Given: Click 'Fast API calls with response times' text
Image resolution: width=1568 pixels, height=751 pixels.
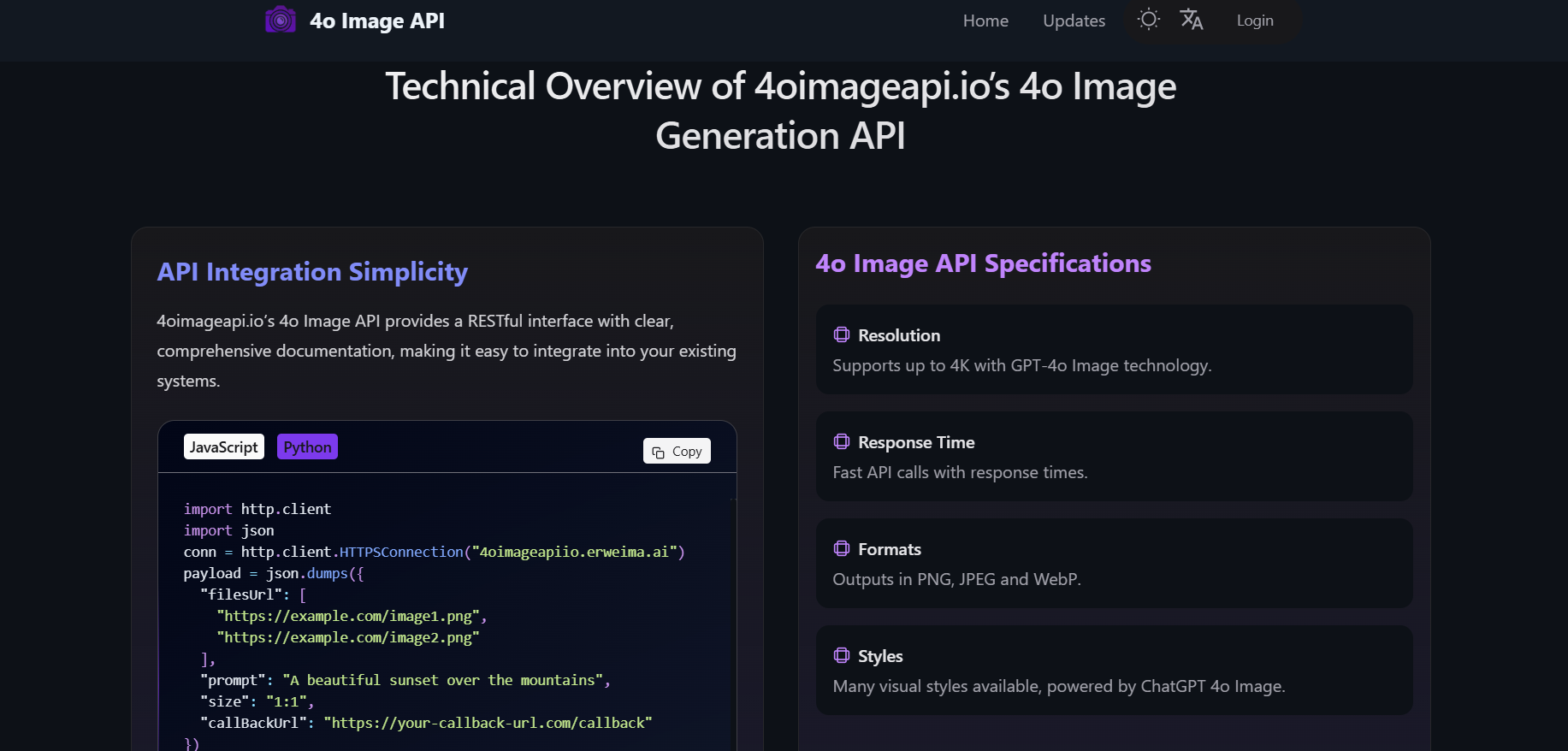Looking at the screenshot, I should pyautogui.click(x=960, y=472).
